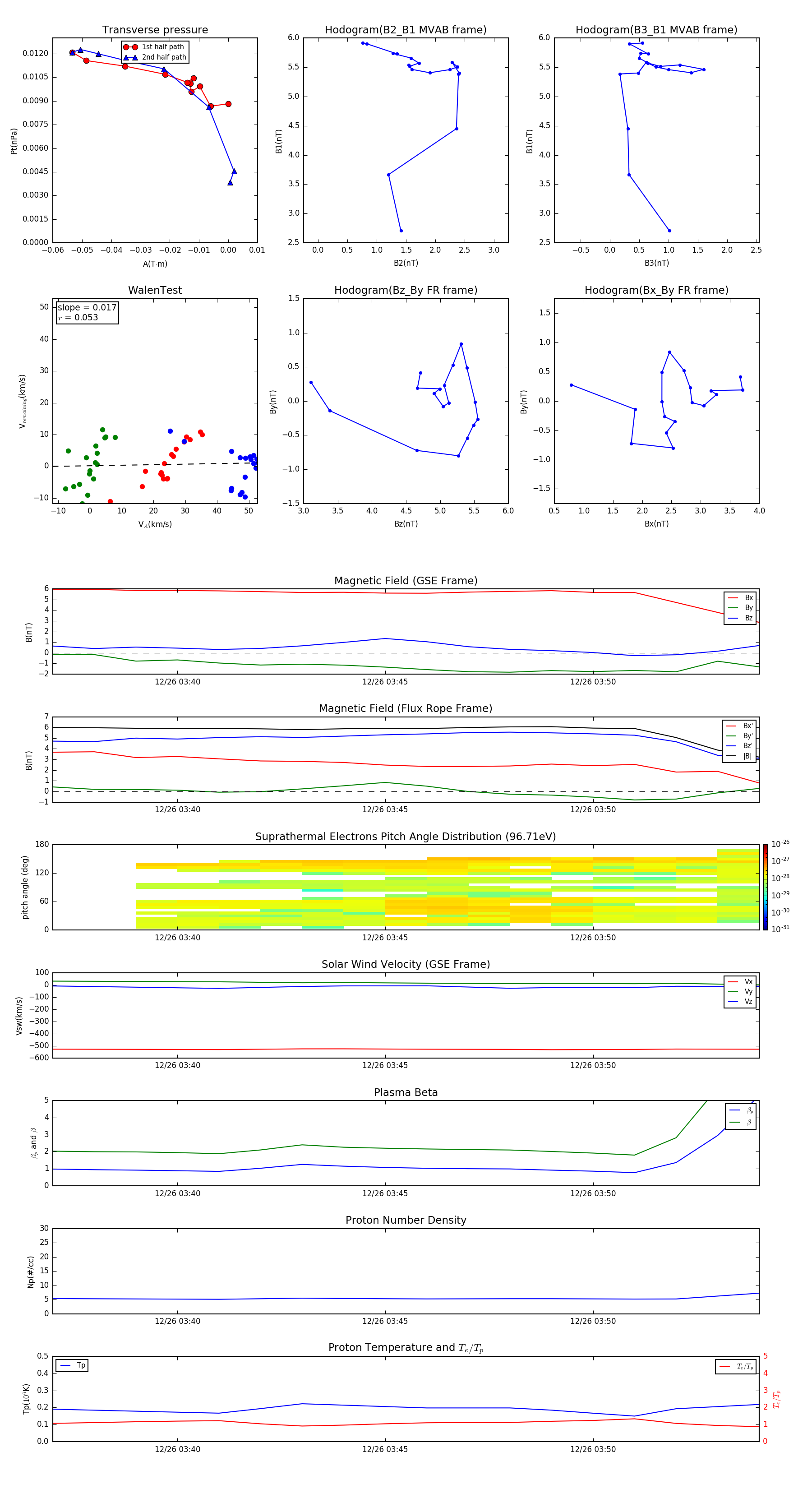Click the "V_A(km/s)" axis label under WalenTest

point(155,524)
